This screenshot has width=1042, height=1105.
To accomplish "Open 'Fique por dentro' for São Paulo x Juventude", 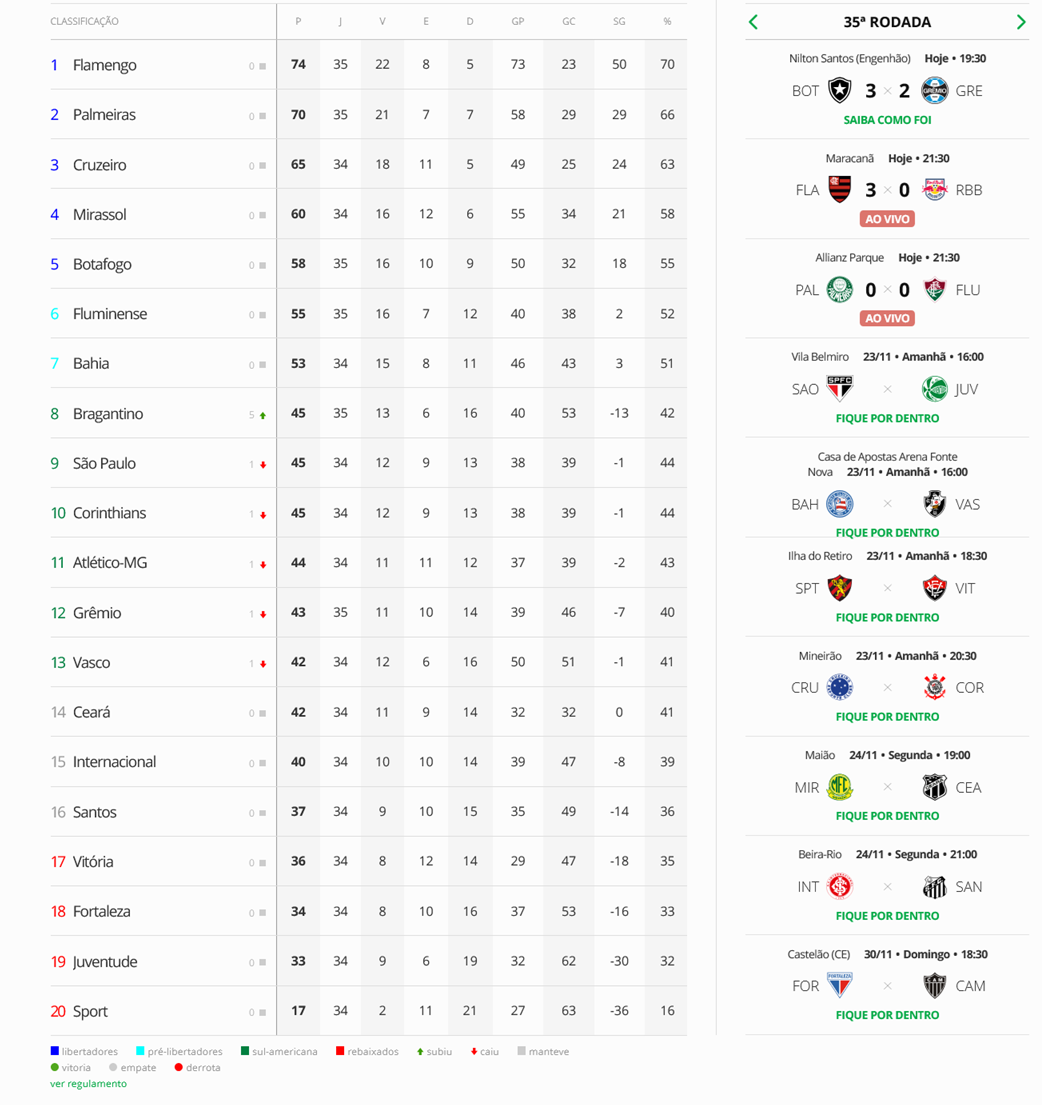I will [x=887, y=418].
